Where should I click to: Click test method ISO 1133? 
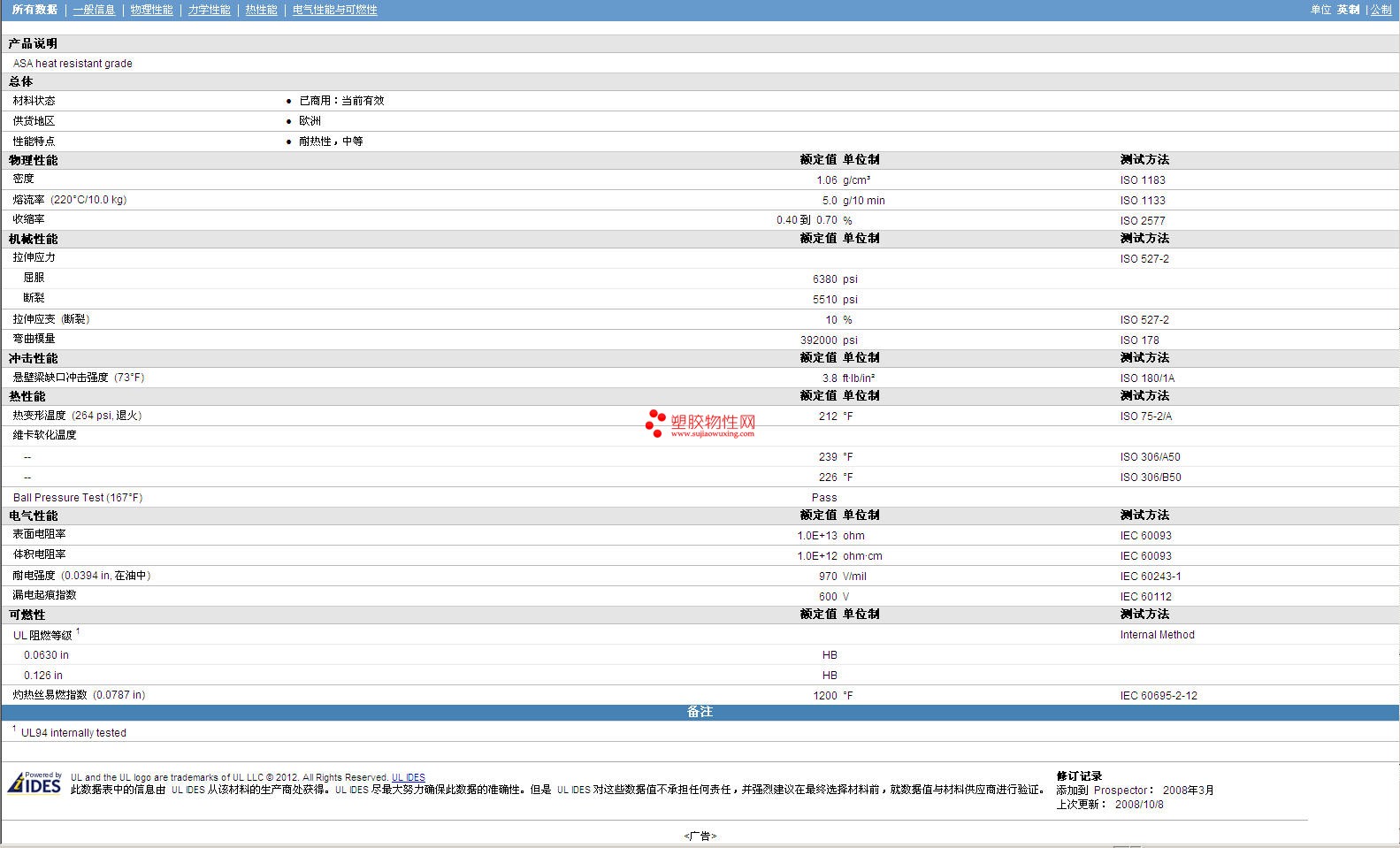click(1143, 201)
